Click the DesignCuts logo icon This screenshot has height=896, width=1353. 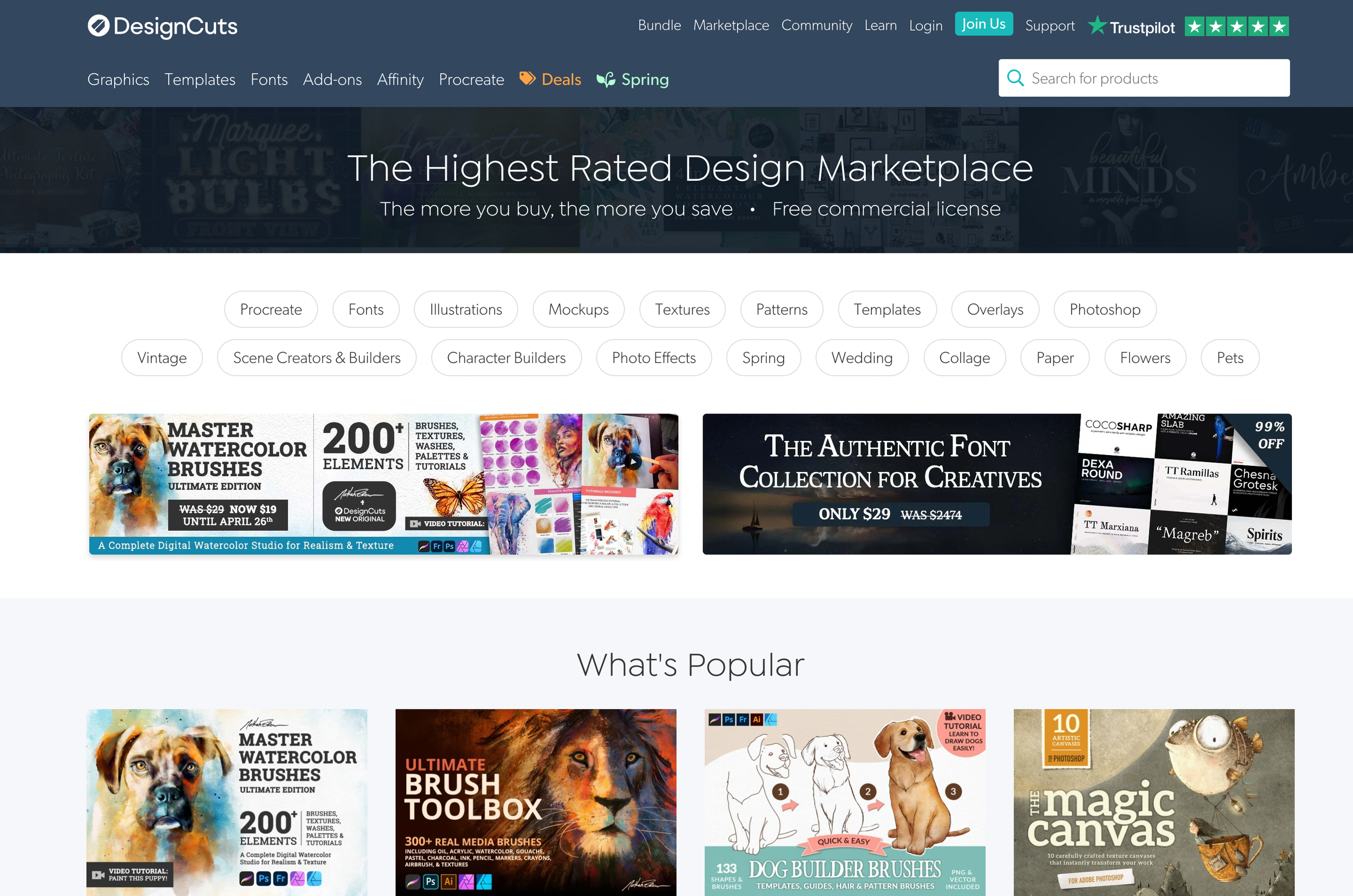[x=98, y=26]
